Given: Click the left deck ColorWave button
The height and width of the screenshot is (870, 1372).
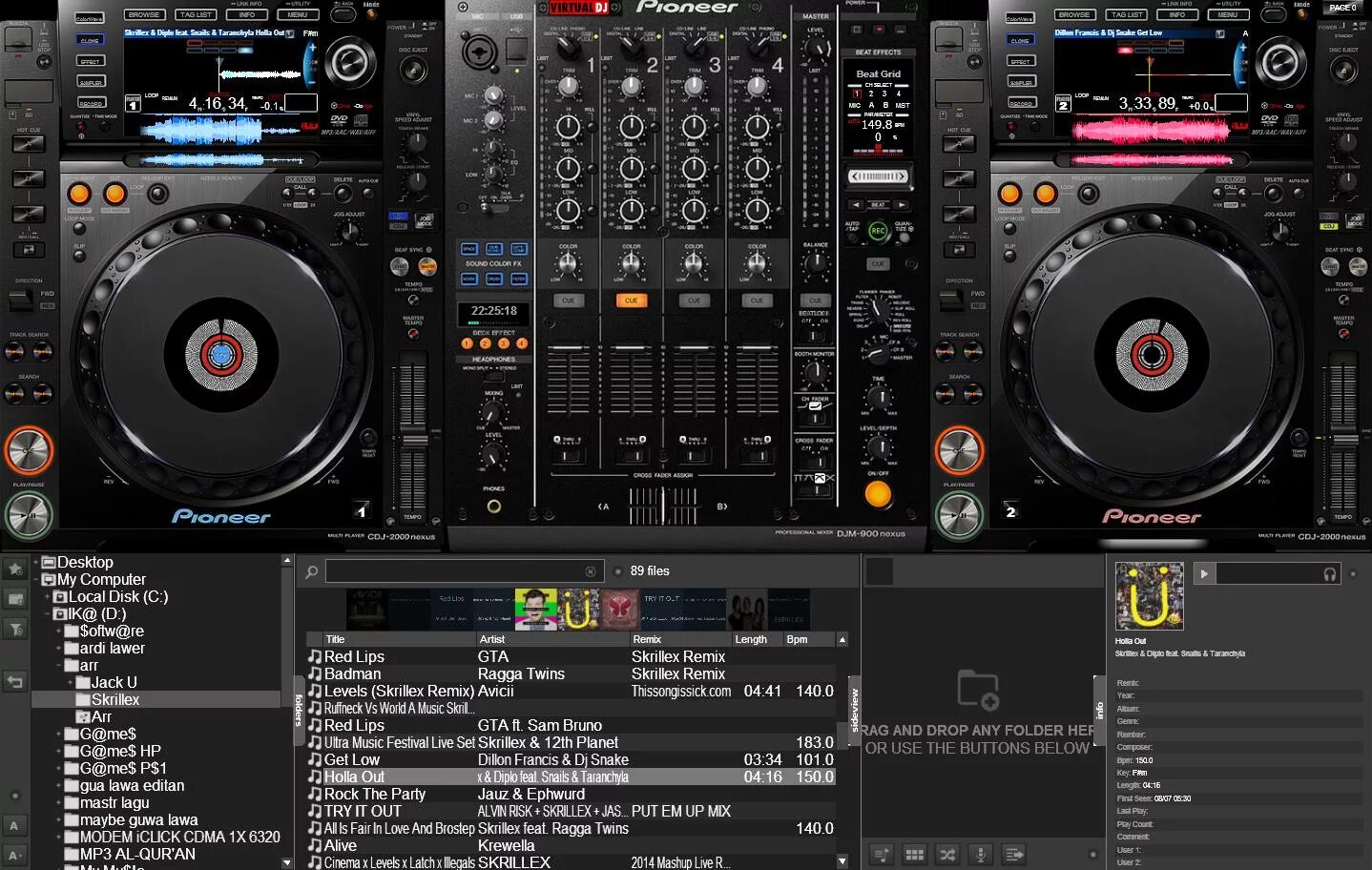Looking at the screenshot, I should [x=89, y=17].
